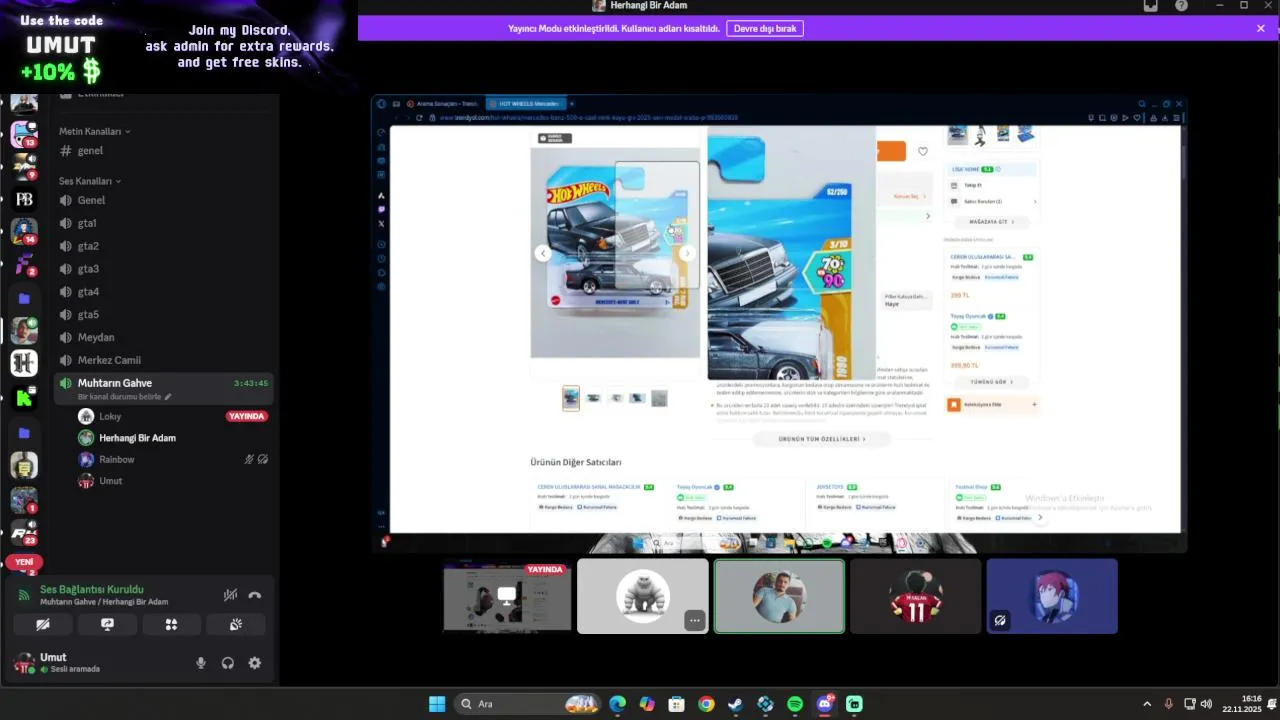Show hidden system tray icons
Image resolution: width=1280 pixels, height=720 pixels.
click(1146, 704)
